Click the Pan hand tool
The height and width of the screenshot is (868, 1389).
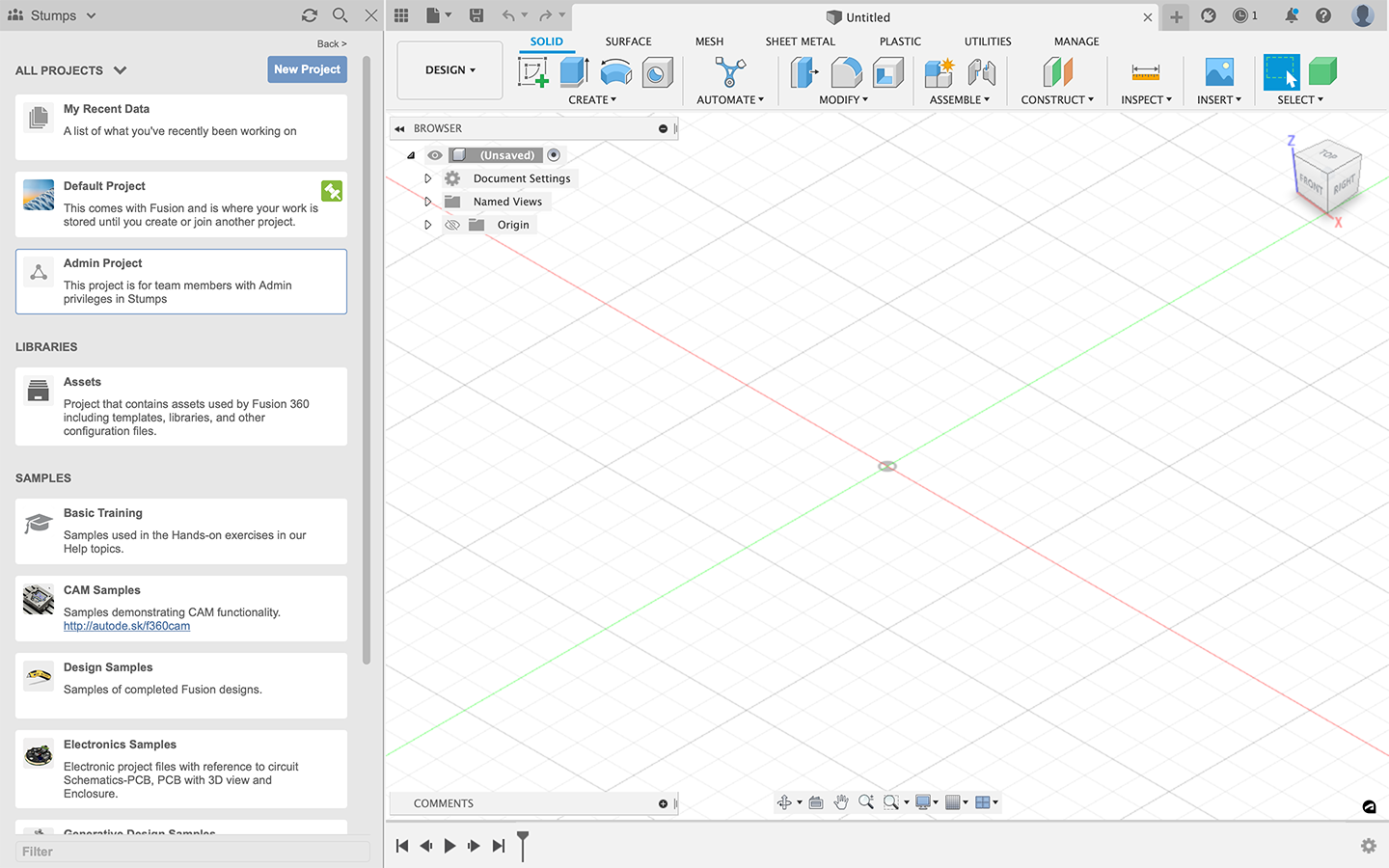[x=841, y=802]
